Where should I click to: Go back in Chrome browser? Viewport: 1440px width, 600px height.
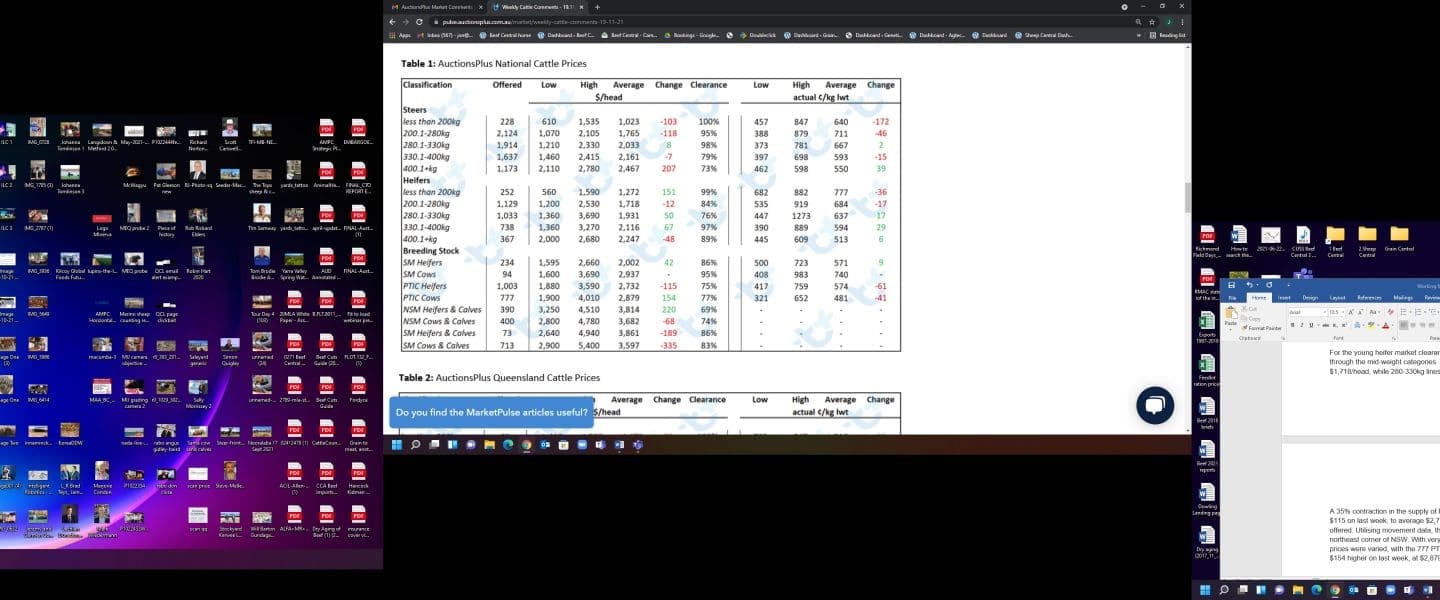(x=392, y=21)
